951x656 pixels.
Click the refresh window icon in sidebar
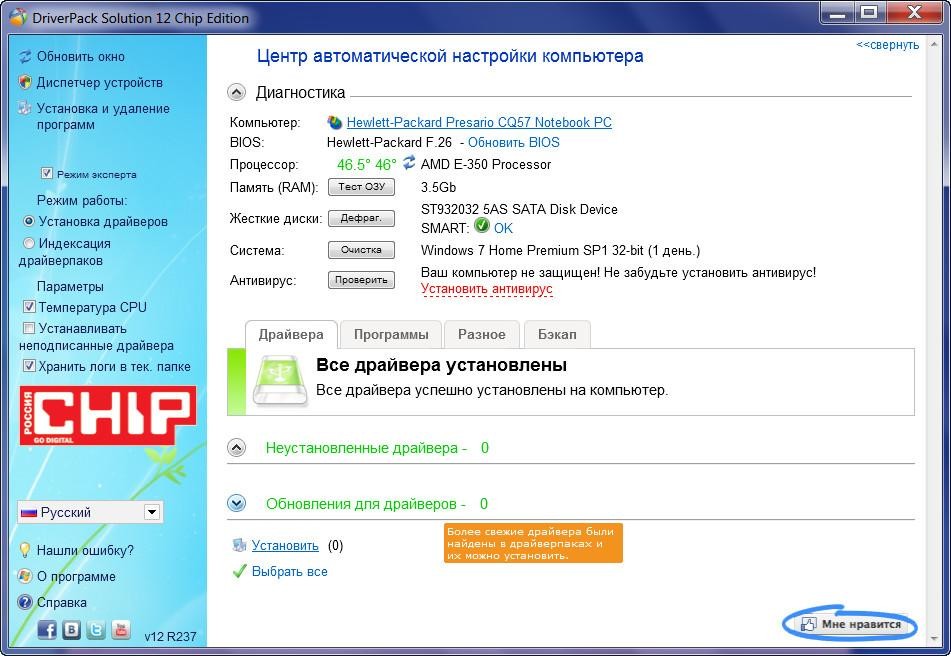click(x=25, y=57)
